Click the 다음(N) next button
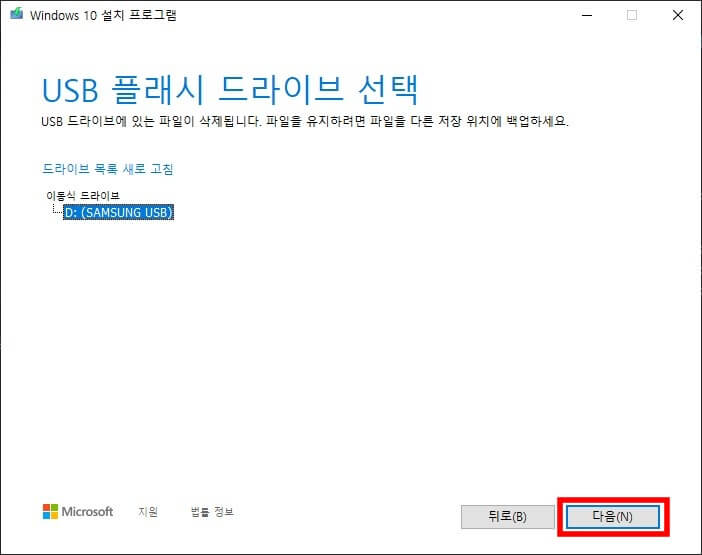The height and width of the screenshot is (555, 702). pos(612,517)
